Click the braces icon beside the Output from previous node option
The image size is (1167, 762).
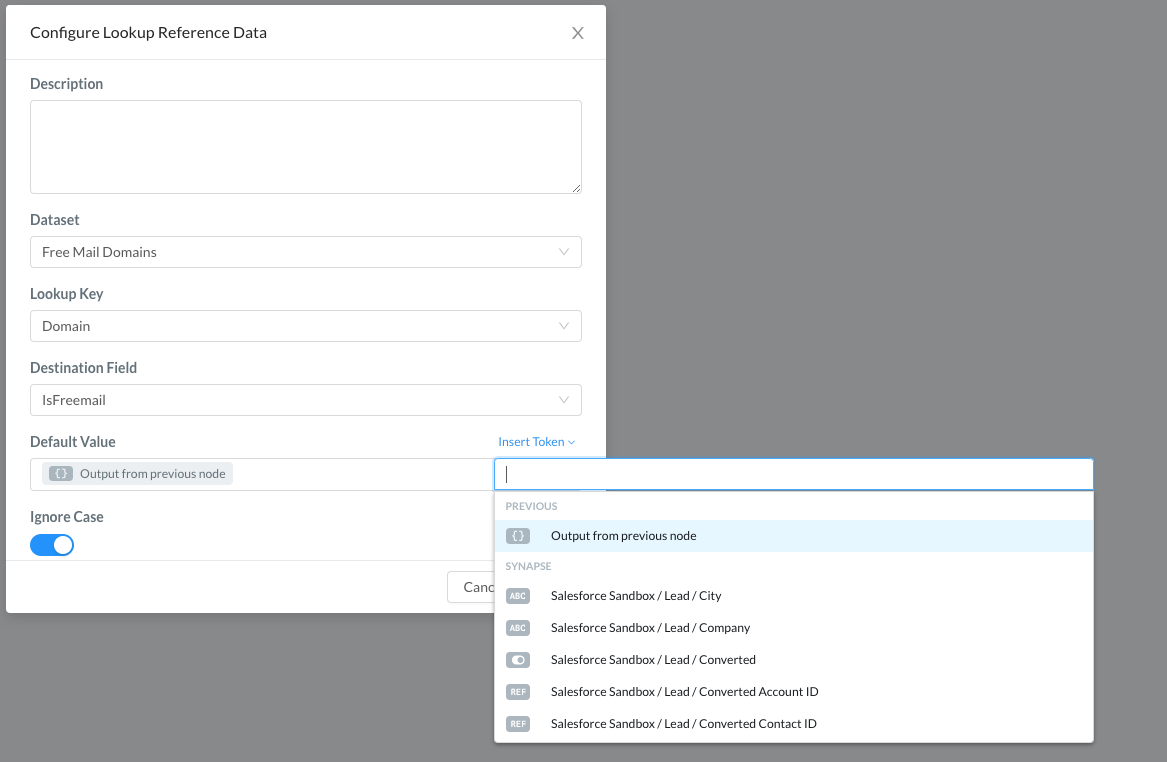pos(518,536)
